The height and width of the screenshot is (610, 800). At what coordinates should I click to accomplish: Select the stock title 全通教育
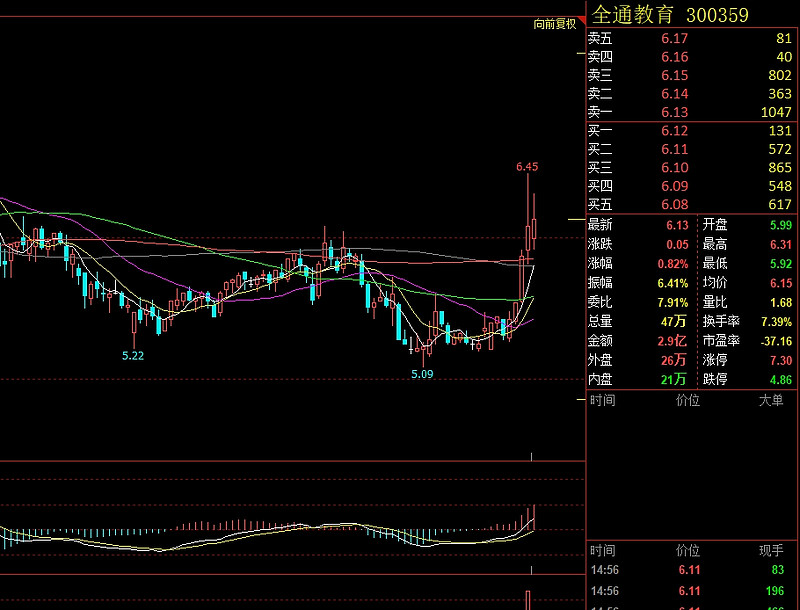[633, 15]
